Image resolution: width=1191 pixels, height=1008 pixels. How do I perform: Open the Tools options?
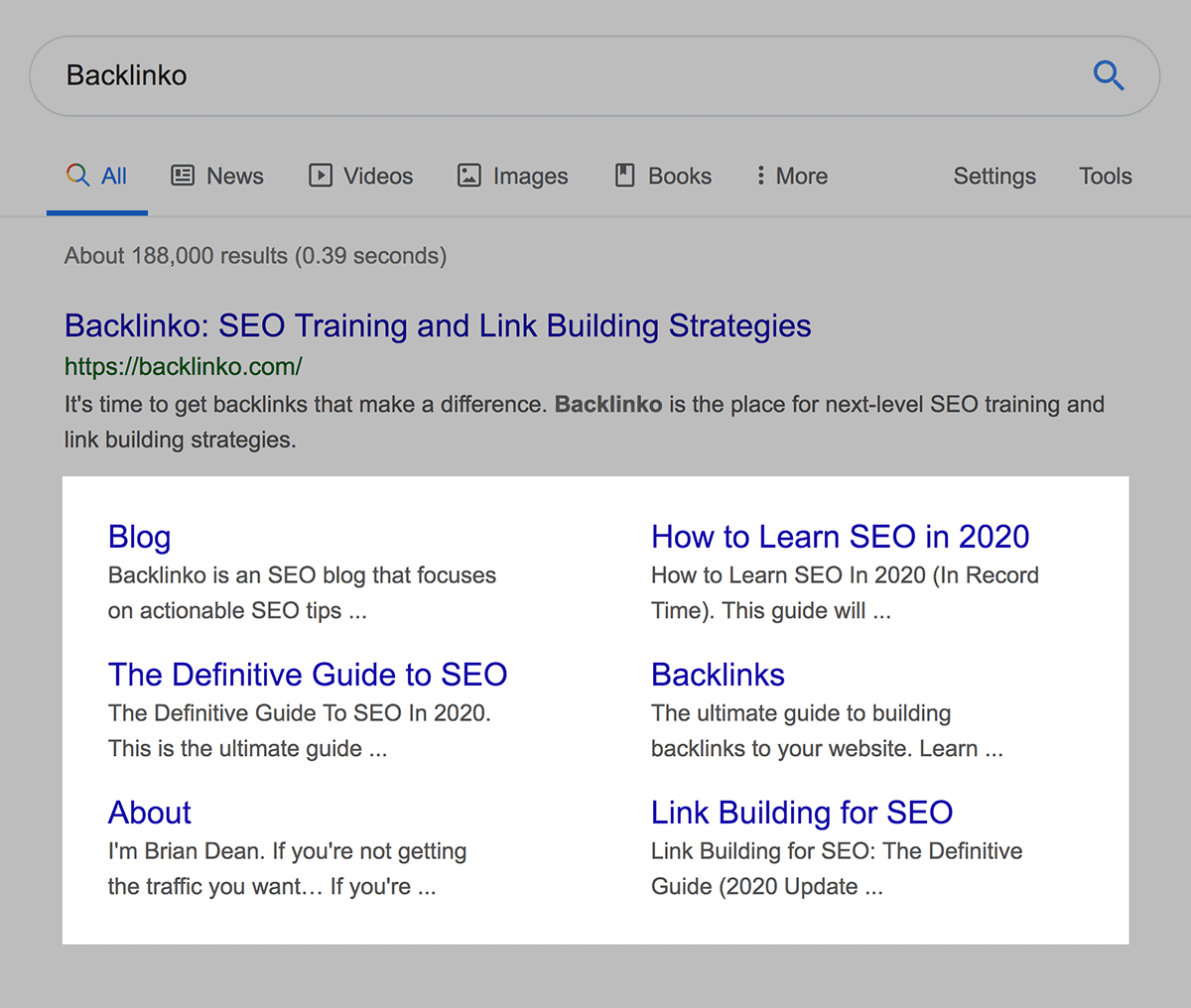[1106, 177]
